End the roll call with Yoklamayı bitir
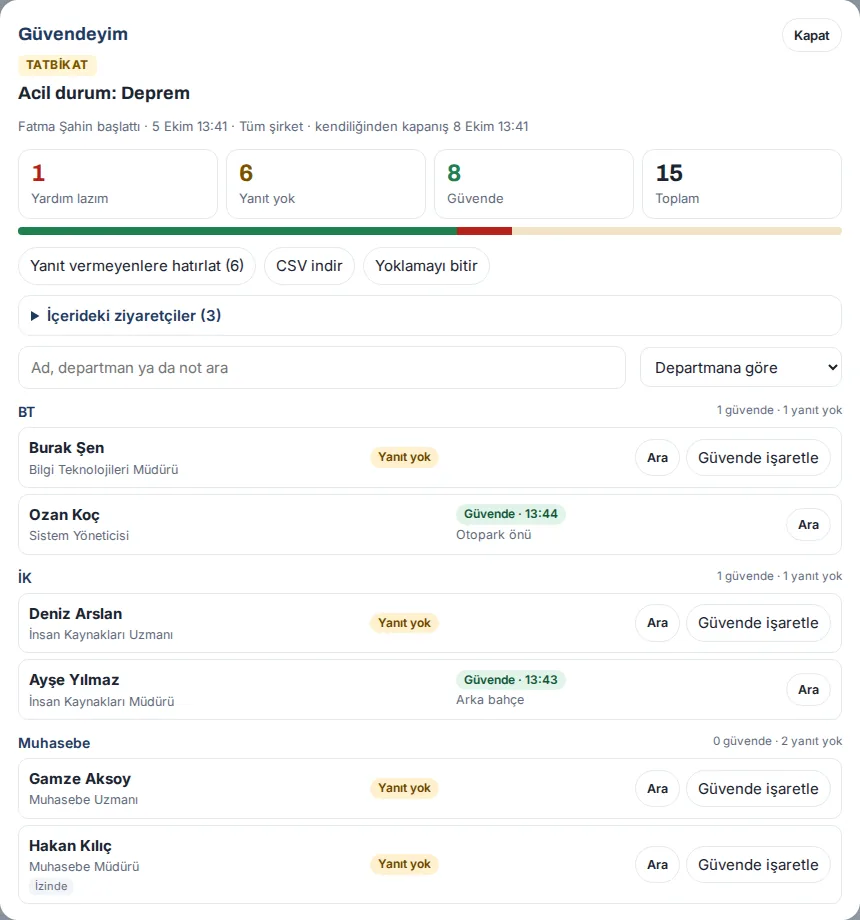Screen dimensions: 860x920 click(426, 266)
